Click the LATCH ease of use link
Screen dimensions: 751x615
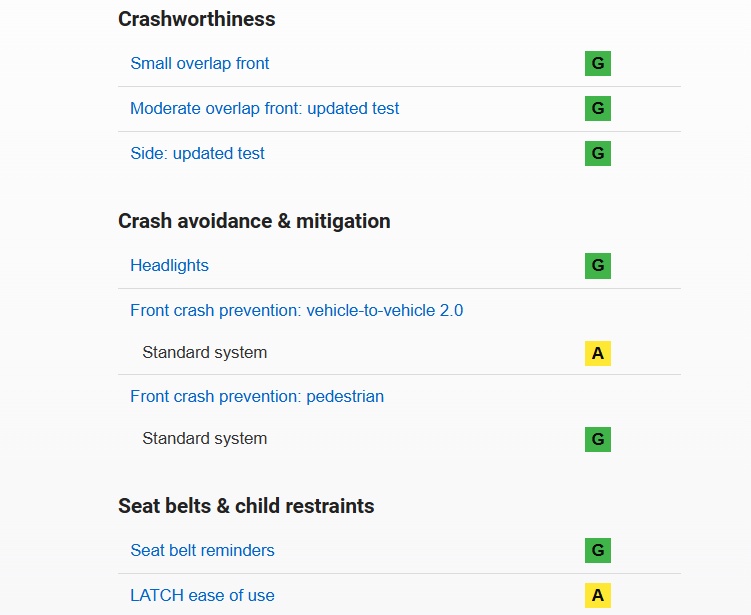(203, 595)
